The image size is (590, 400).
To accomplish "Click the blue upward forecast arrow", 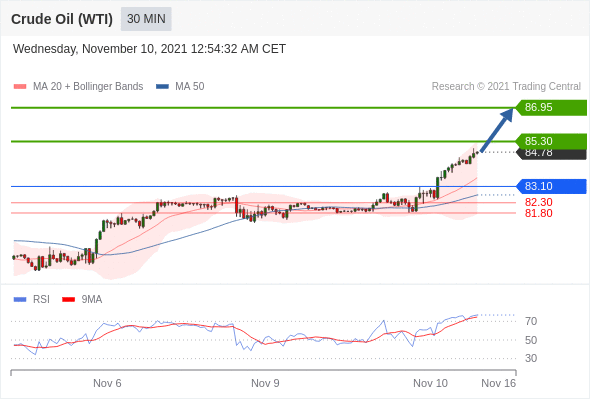I will pyautogui.click(x=497, y=130).
